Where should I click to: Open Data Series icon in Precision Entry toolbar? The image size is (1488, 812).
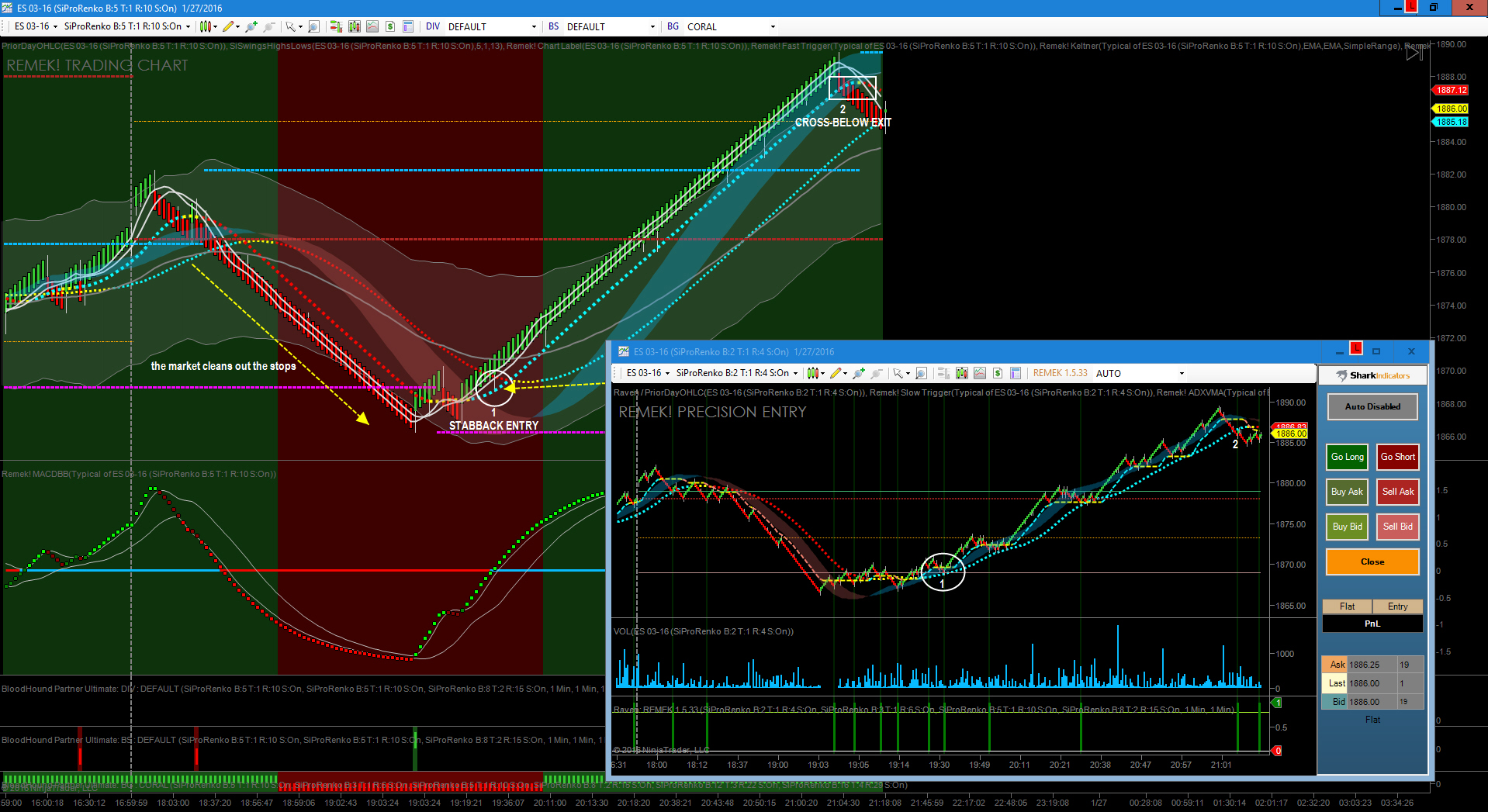pos(962,373)
